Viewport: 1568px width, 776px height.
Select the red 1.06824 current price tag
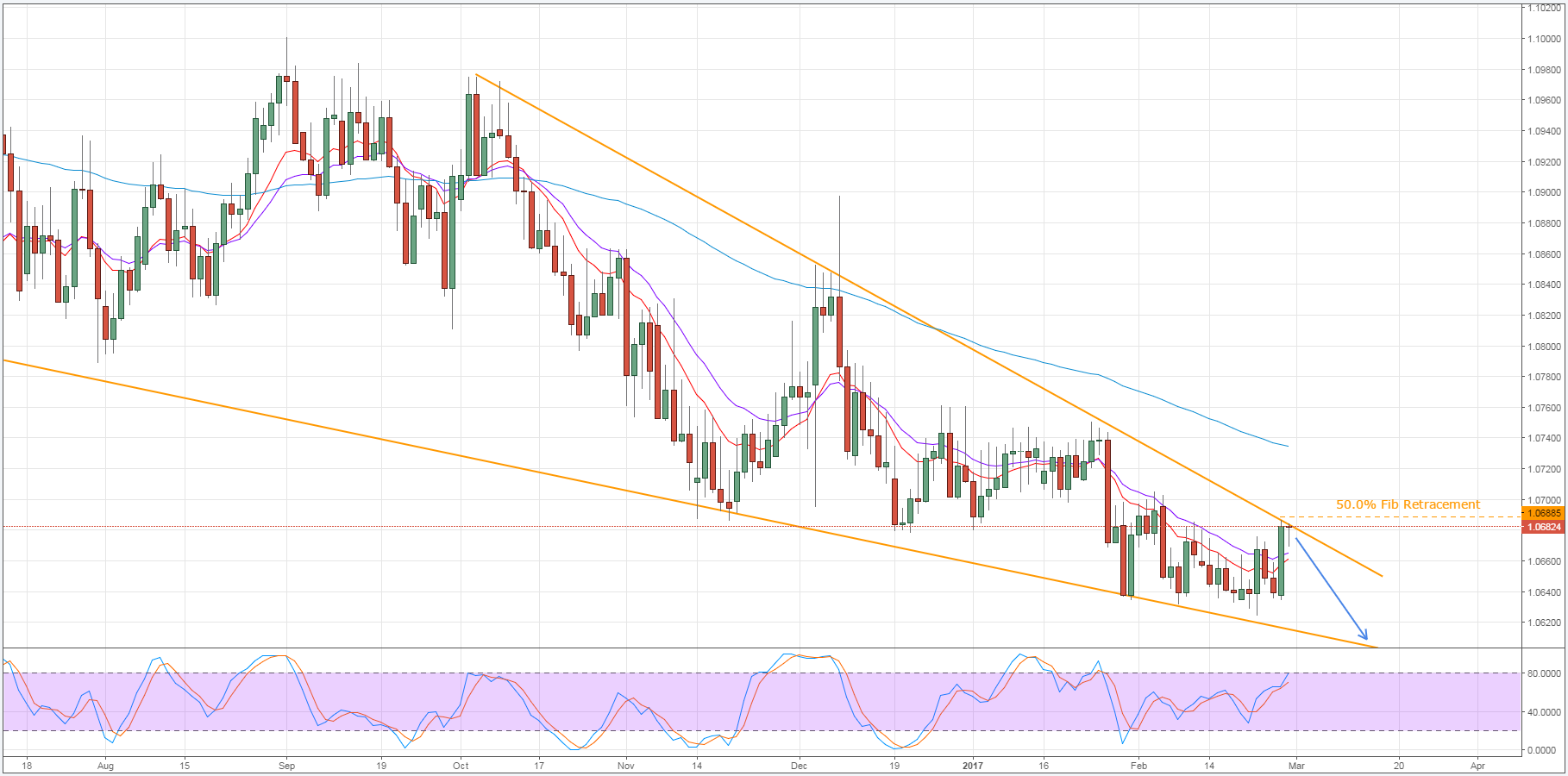(1544, 527)
